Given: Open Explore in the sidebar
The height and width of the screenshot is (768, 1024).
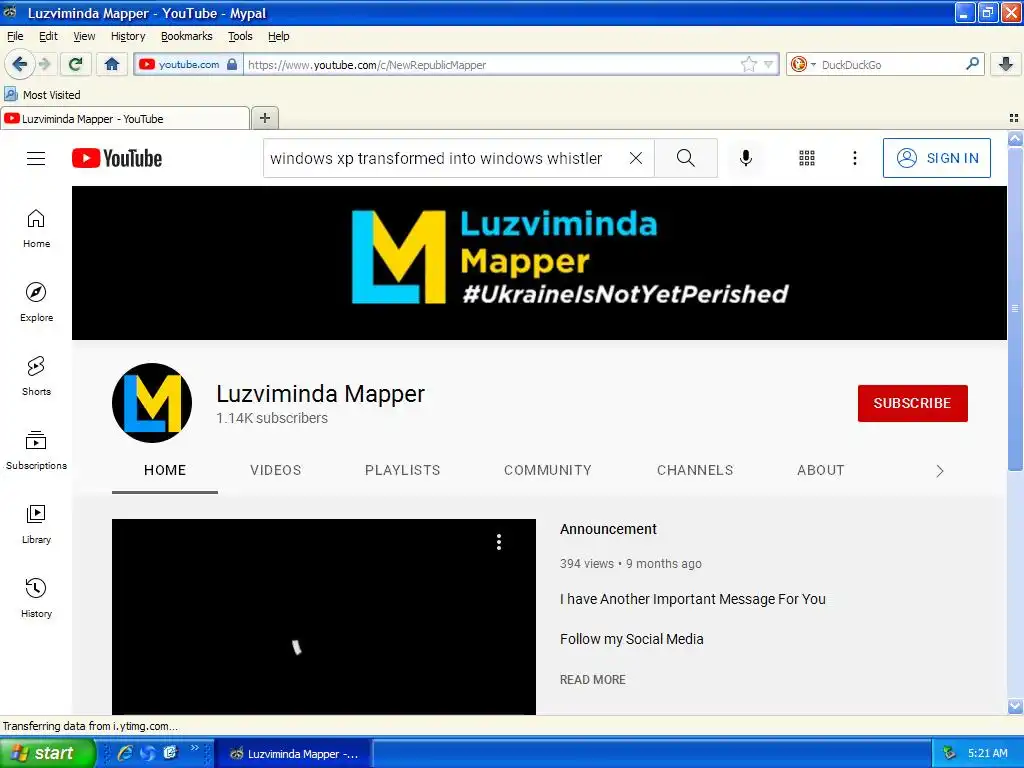Looking at the screenshot, I should (x=37, y=302).
